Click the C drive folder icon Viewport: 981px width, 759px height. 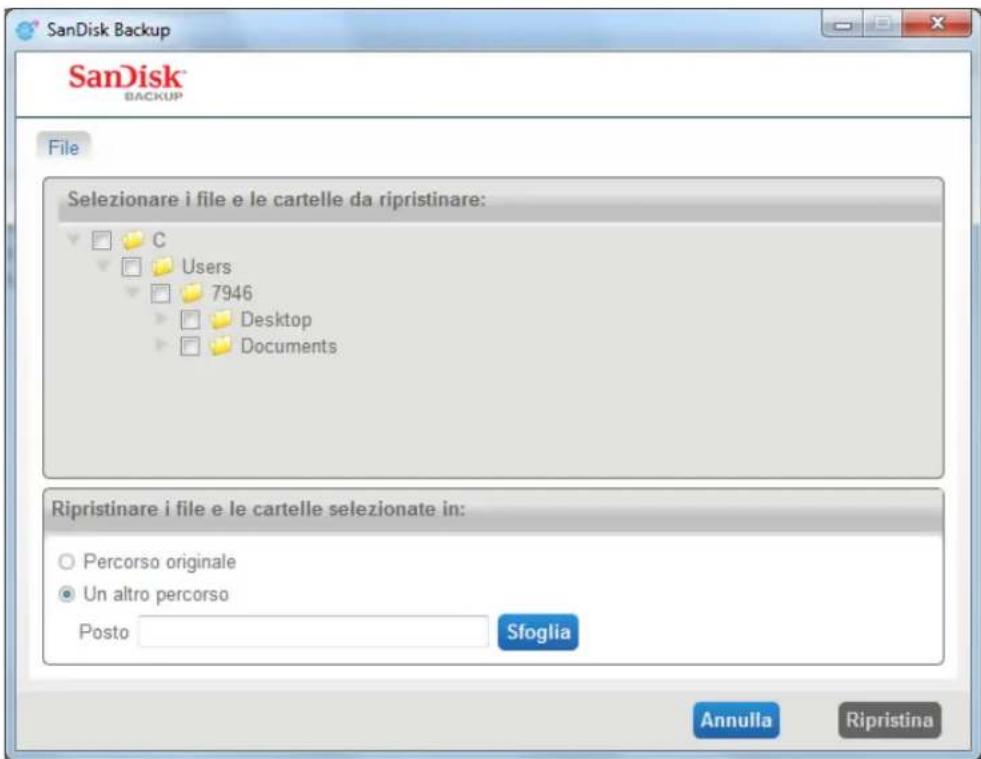[x=133, y=240]
